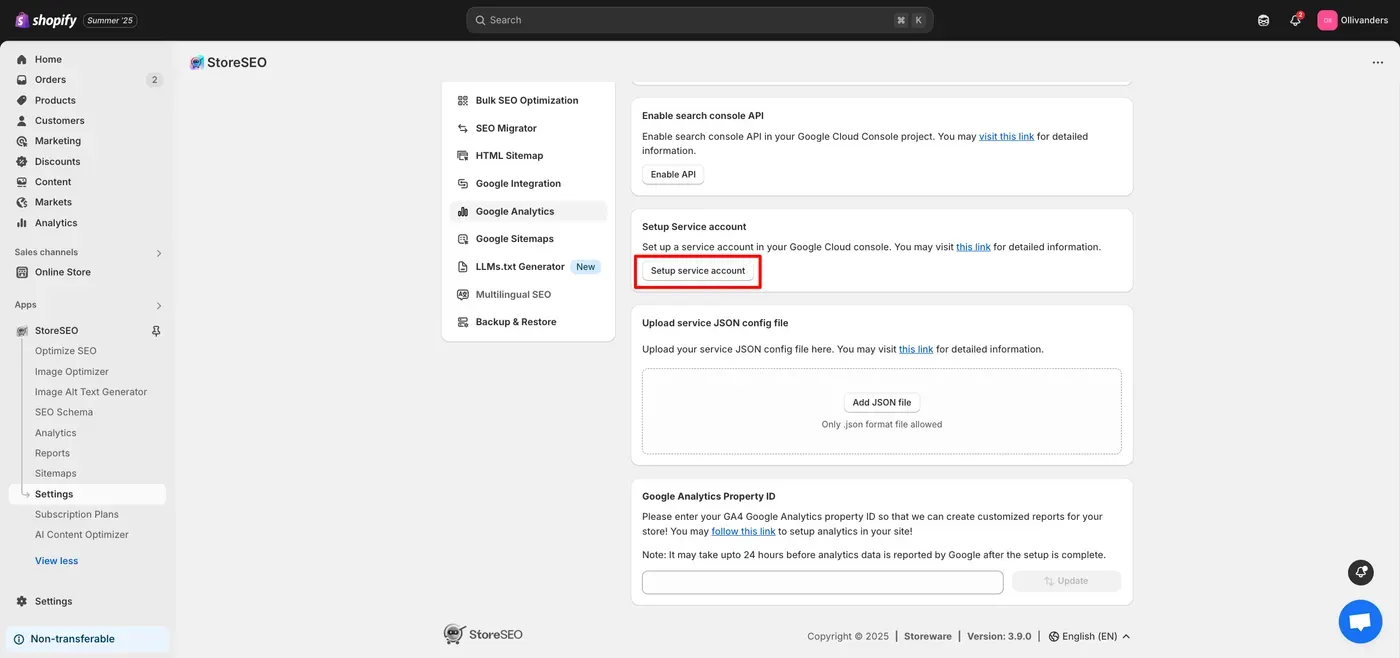The image size is (1400, 658).
Task: Open AI Content Optimizer item
Action: (82, 535)
